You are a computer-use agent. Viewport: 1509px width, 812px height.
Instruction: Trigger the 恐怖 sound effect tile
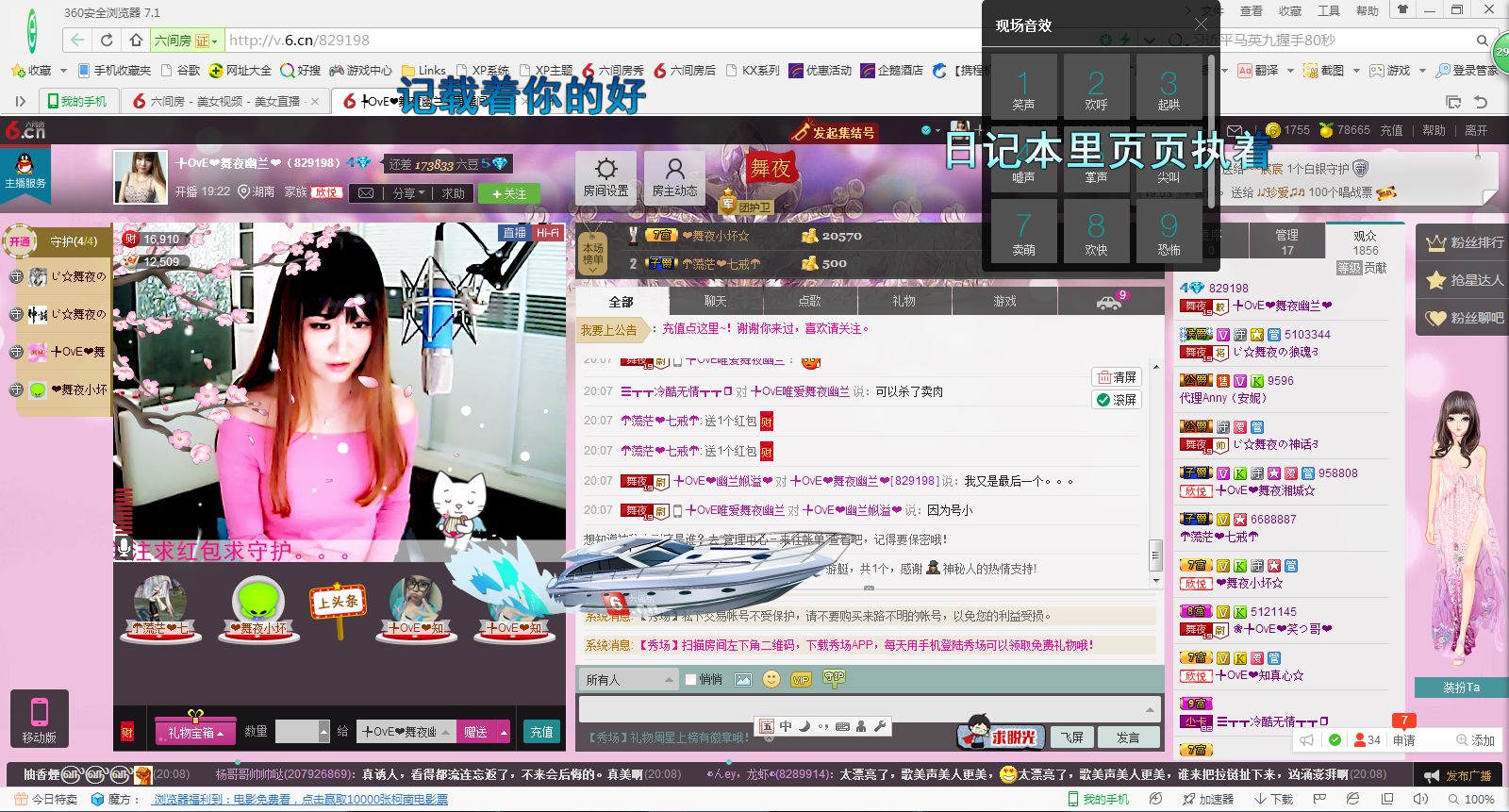click(x=1169, y=230)
